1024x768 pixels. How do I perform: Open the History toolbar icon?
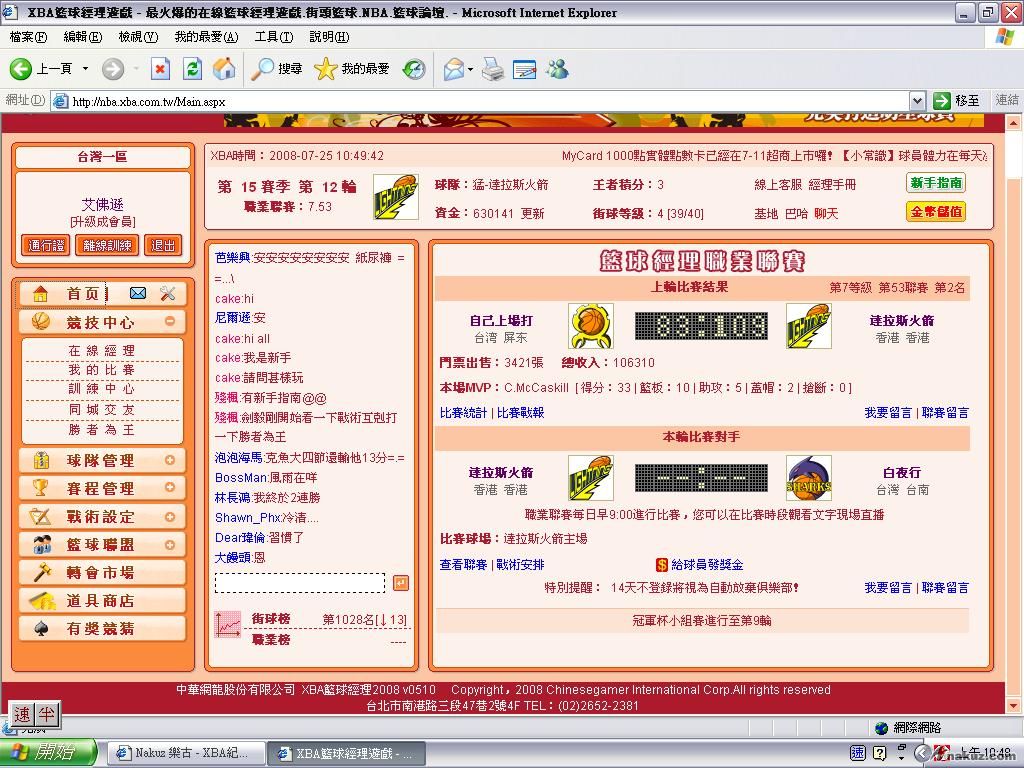click(x=414, y=69)
